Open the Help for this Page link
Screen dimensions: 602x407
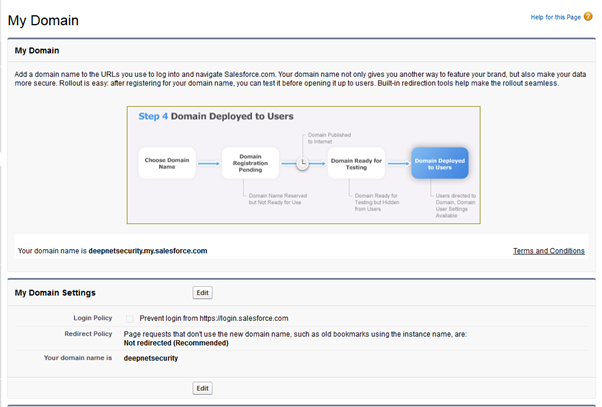556,17
